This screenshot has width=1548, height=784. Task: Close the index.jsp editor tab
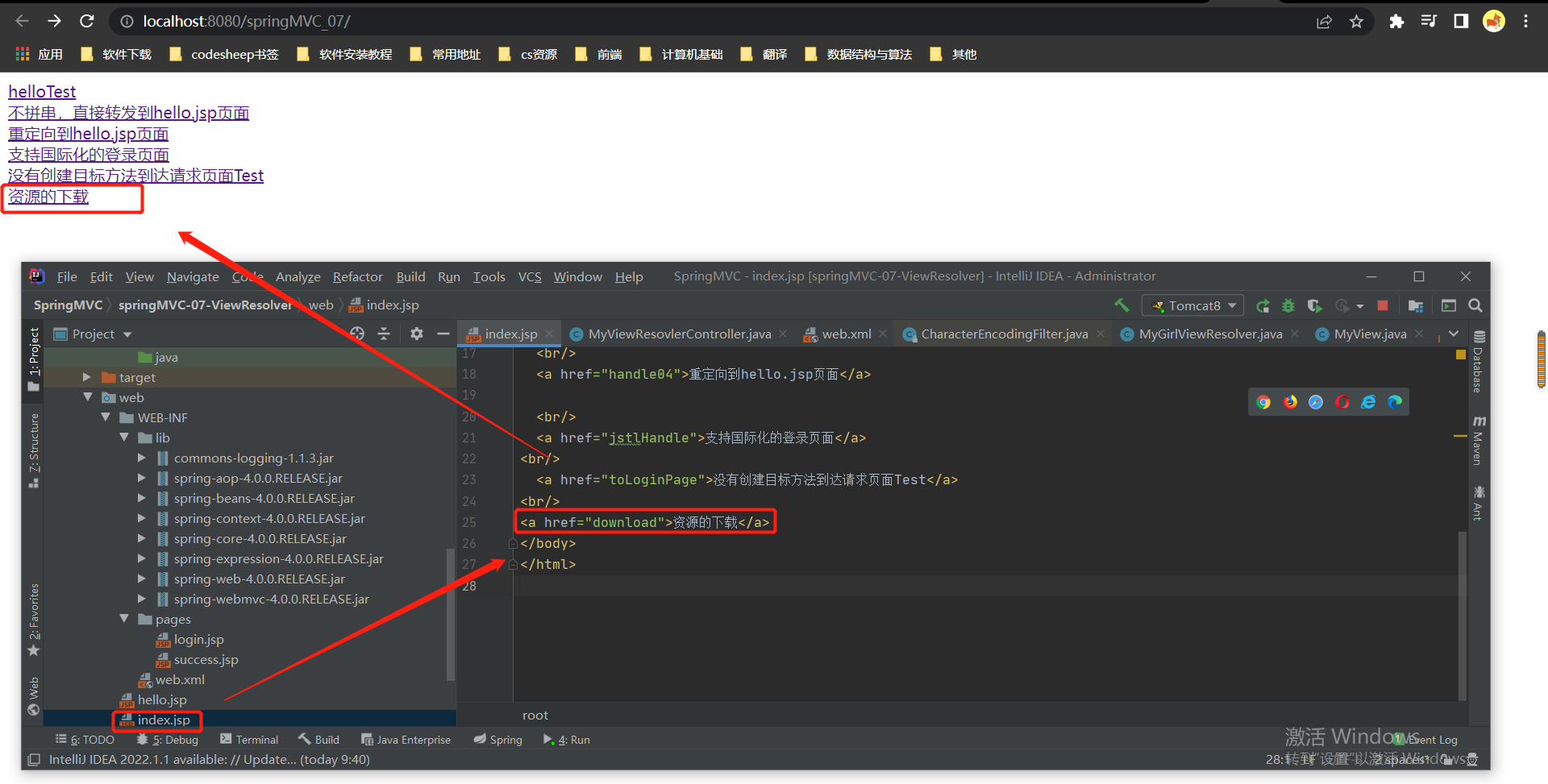(x=549, y=334)
